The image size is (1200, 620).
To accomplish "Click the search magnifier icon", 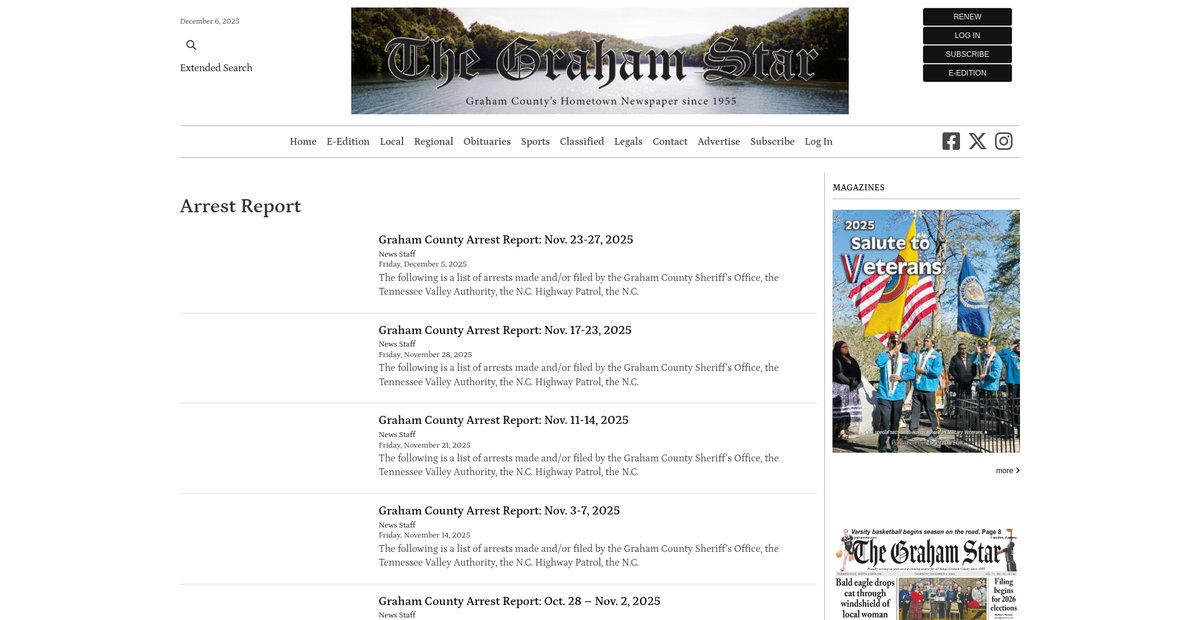I will [x=191, y=45].
